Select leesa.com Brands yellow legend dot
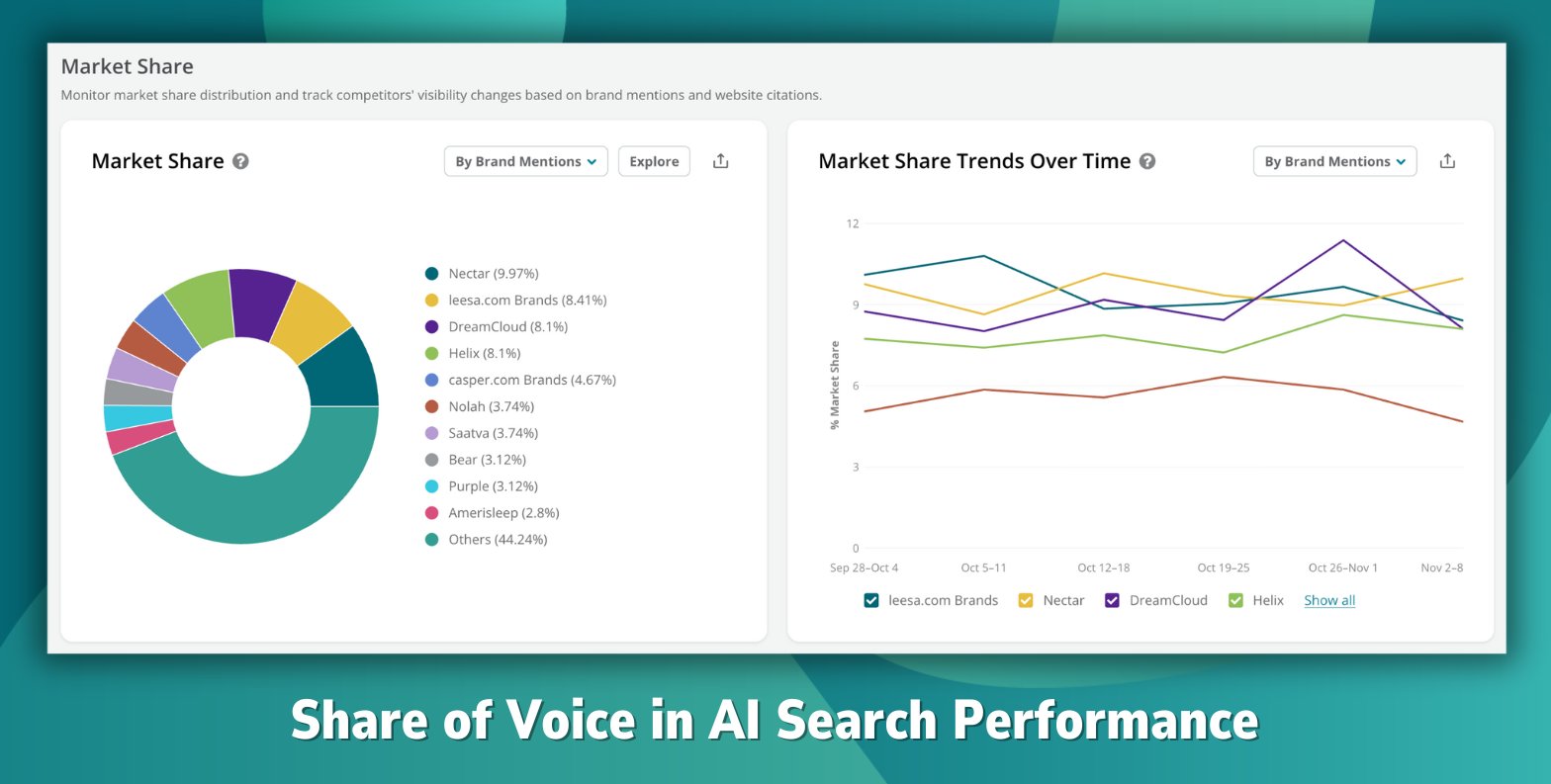 point(431,300)
